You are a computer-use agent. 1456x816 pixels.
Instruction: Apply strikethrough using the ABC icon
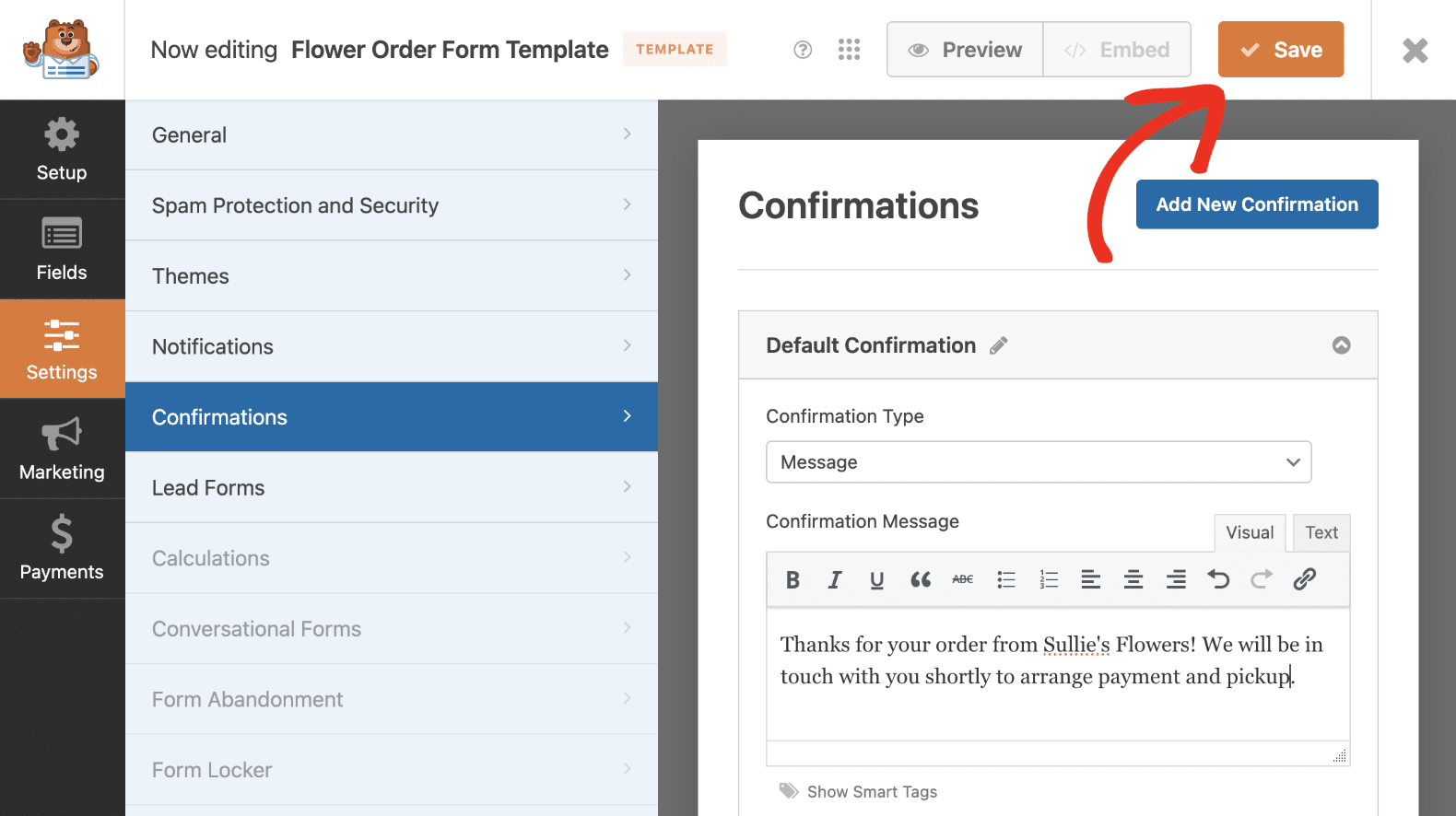tap(963, 579)
